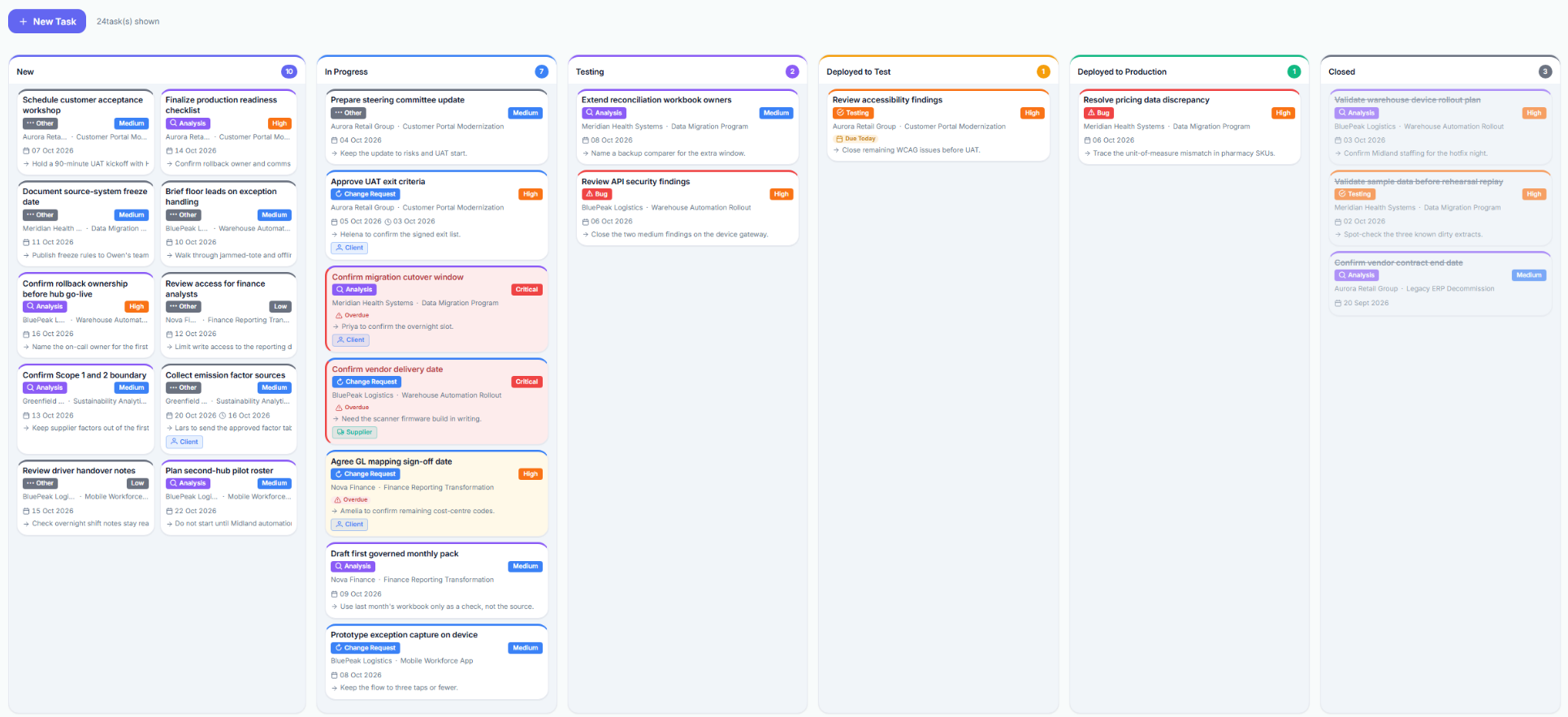Click Overdue warning on Agree GL mapping sign-off date

(x=351, y=499)
